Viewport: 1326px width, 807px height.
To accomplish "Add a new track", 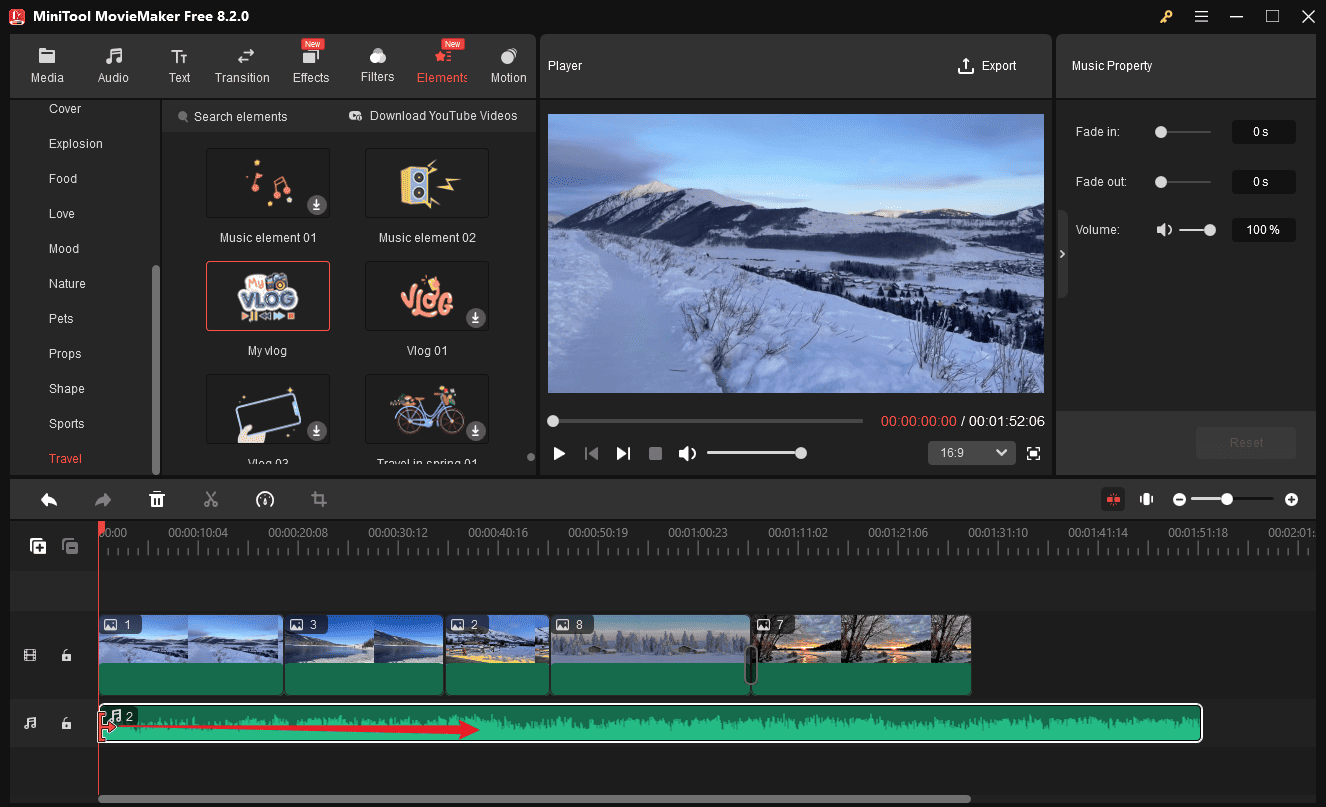I will 38,546.
